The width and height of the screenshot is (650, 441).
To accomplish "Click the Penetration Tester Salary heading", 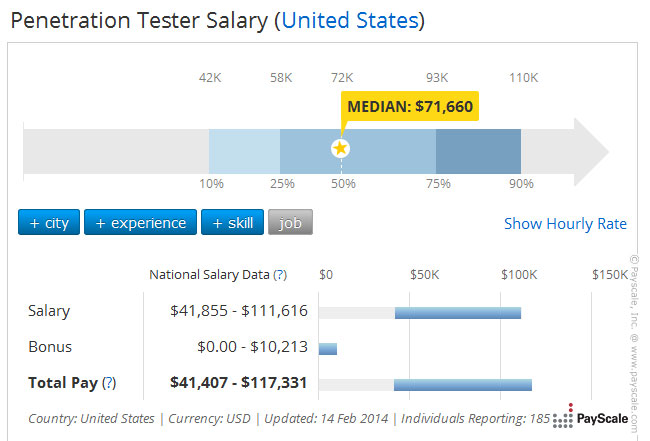I will [x=138, y=20].
